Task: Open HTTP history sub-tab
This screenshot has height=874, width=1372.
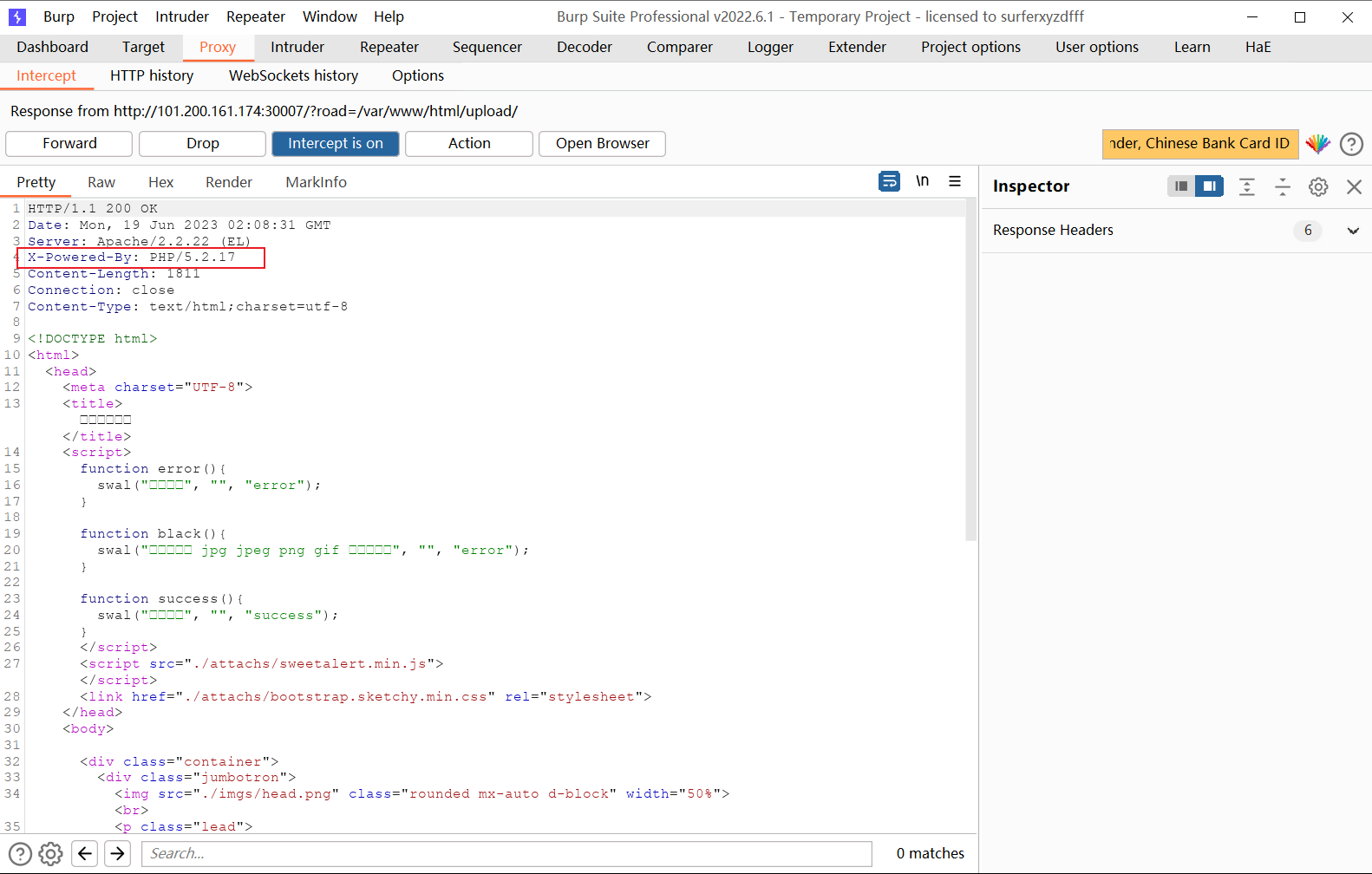Action: [152, 76]
